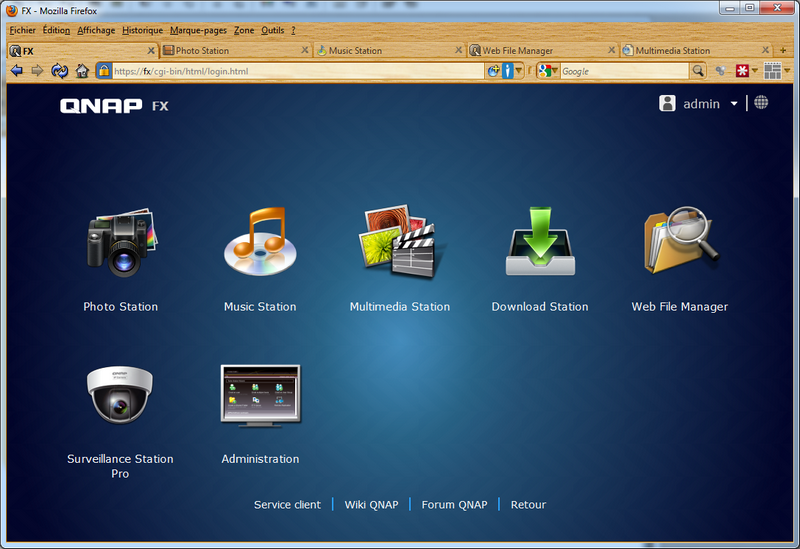800x549 pixels.
Task: Open the Affichage menu
Action: tap(96, 30)
